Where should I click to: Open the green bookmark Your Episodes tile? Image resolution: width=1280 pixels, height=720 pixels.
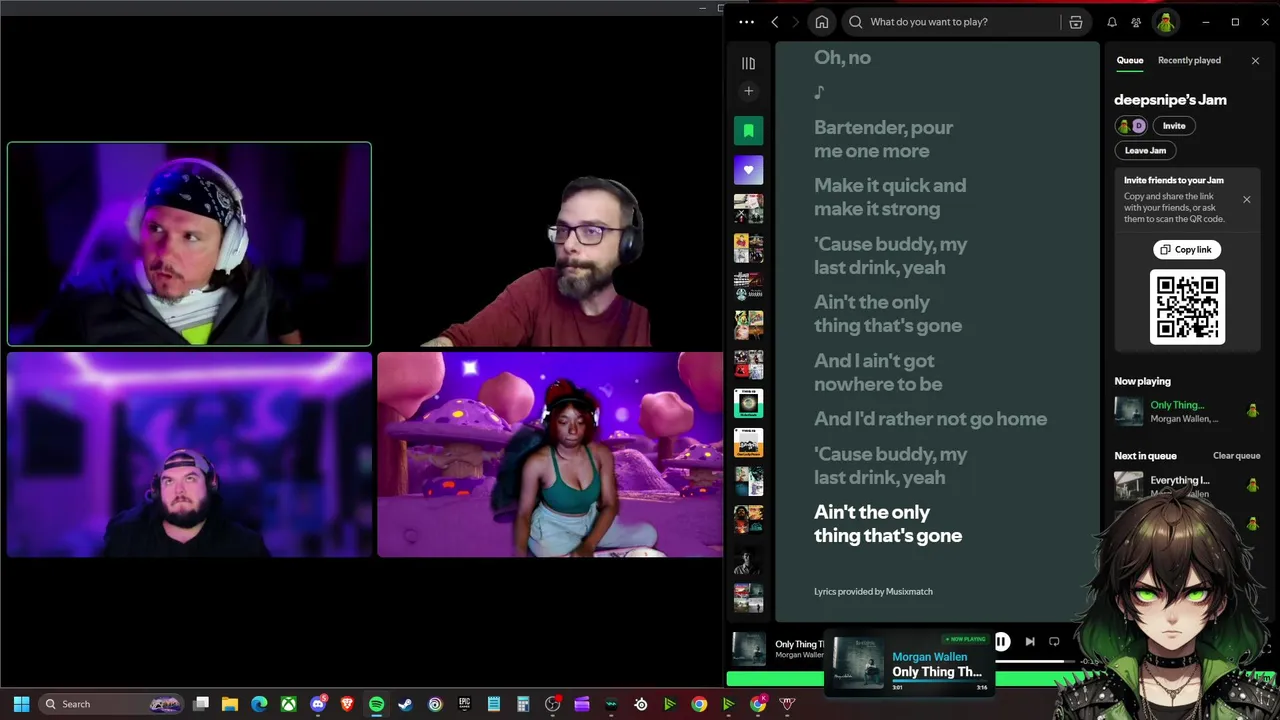point(748,131)
